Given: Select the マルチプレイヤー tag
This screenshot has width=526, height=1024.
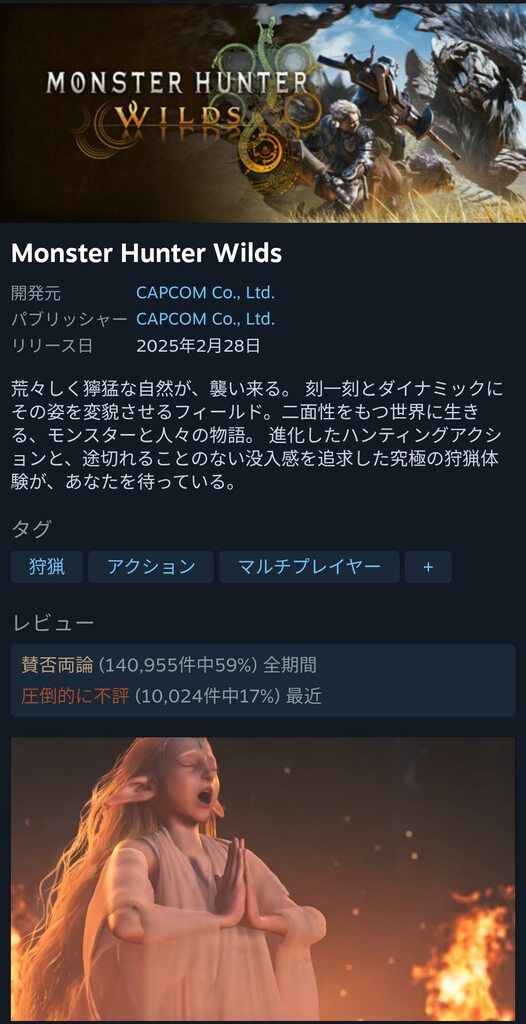Looking at the screenshot, I should 309,567.
